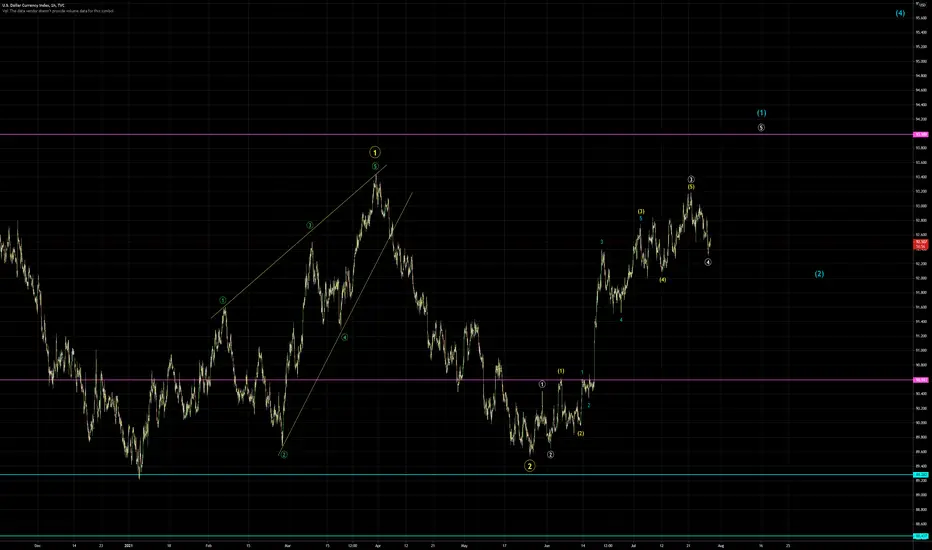Click the white circled 3 wave label
Screen dimensions: 932x550
point(691,179)
